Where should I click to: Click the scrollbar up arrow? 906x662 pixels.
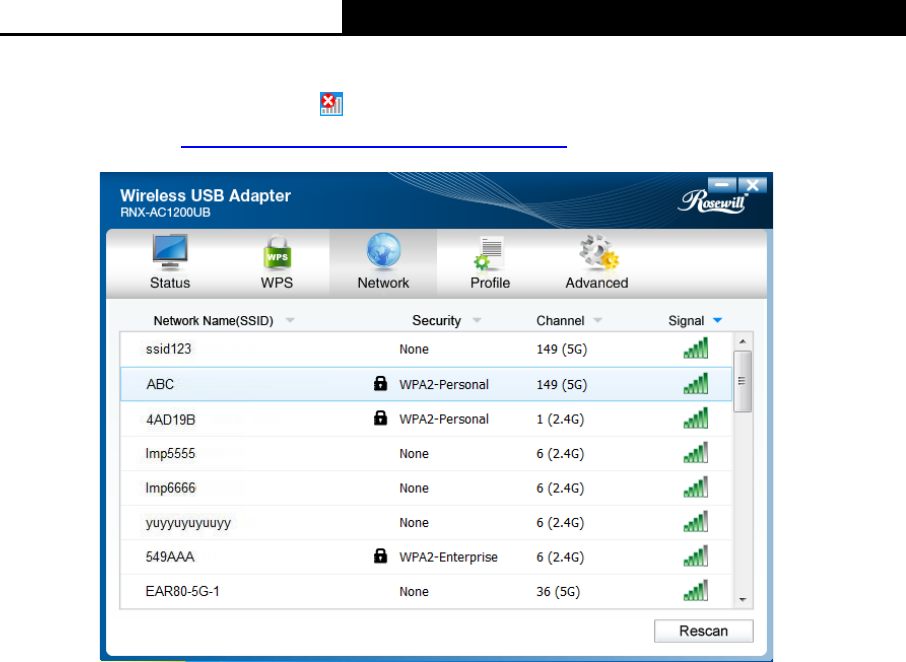click(742, 342)
